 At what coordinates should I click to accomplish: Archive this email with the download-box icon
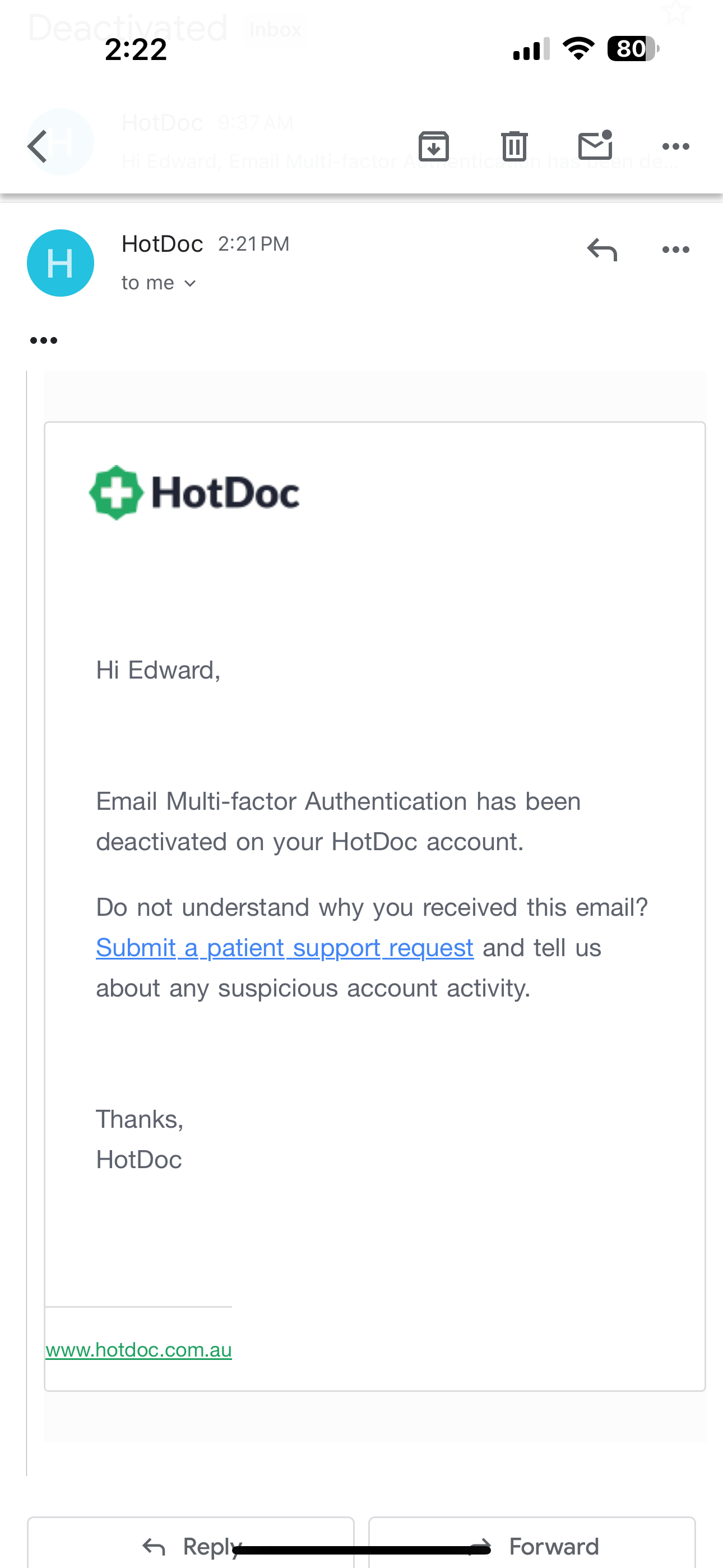[x=433, y=146]
